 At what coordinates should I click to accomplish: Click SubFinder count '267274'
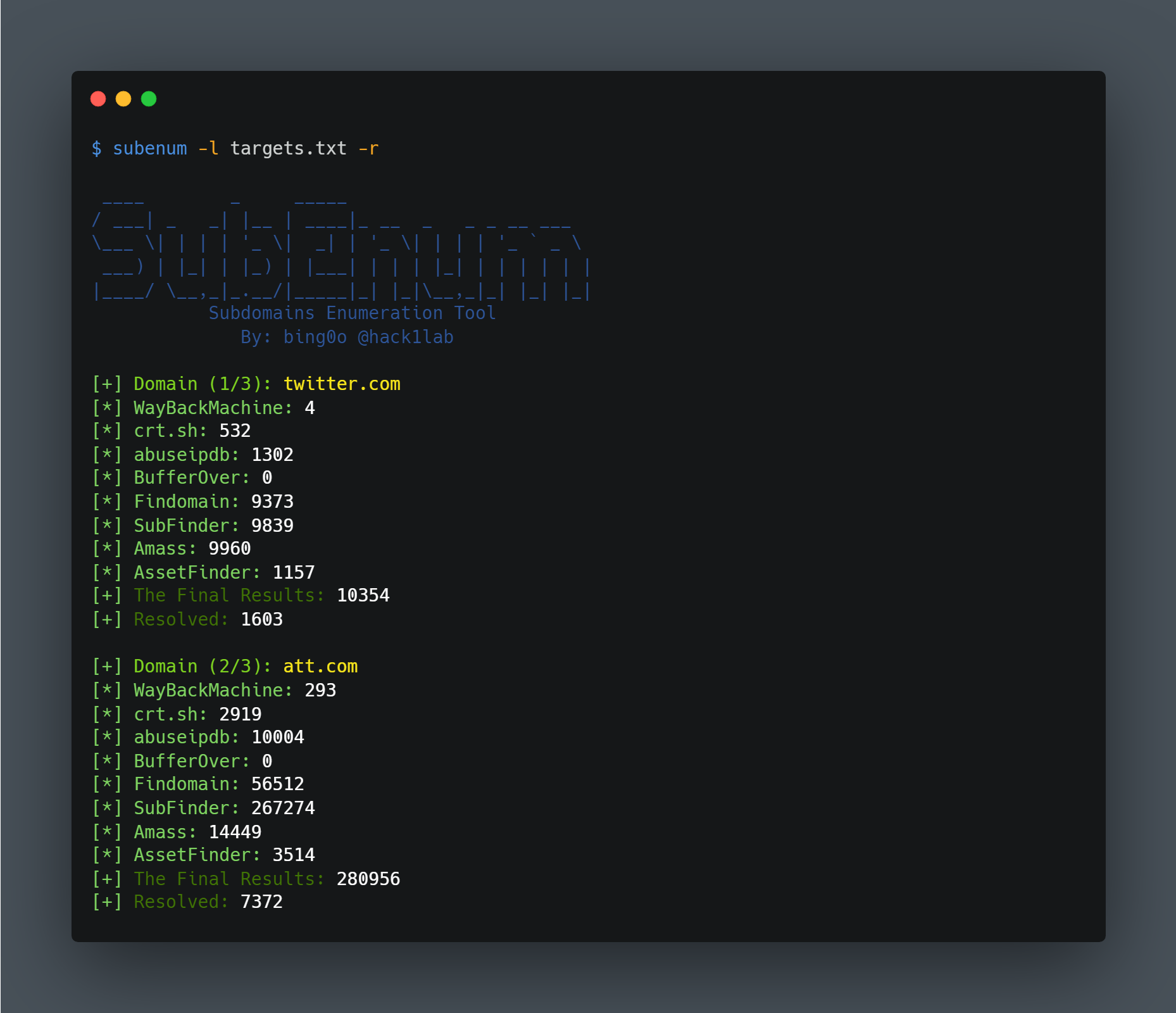[x=283, y=808]
